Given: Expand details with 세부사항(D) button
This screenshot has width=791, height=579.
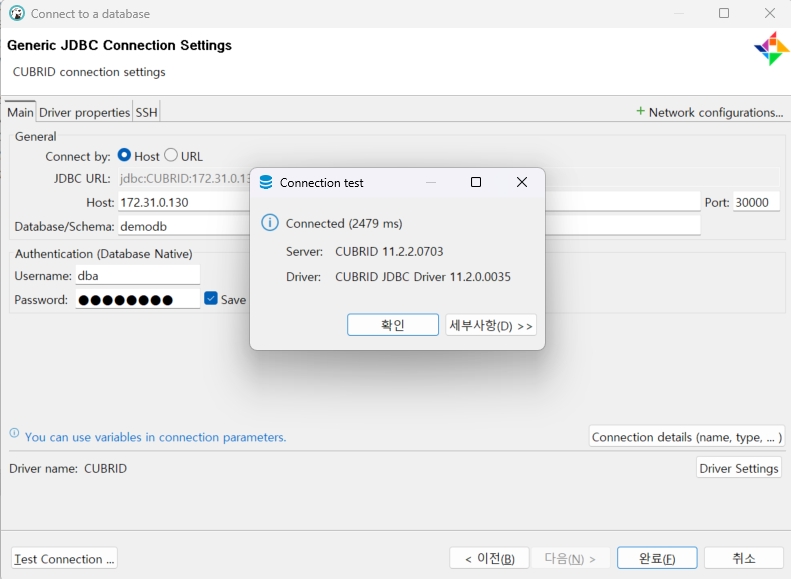Looking at the screenshot, I should (490, 325).
